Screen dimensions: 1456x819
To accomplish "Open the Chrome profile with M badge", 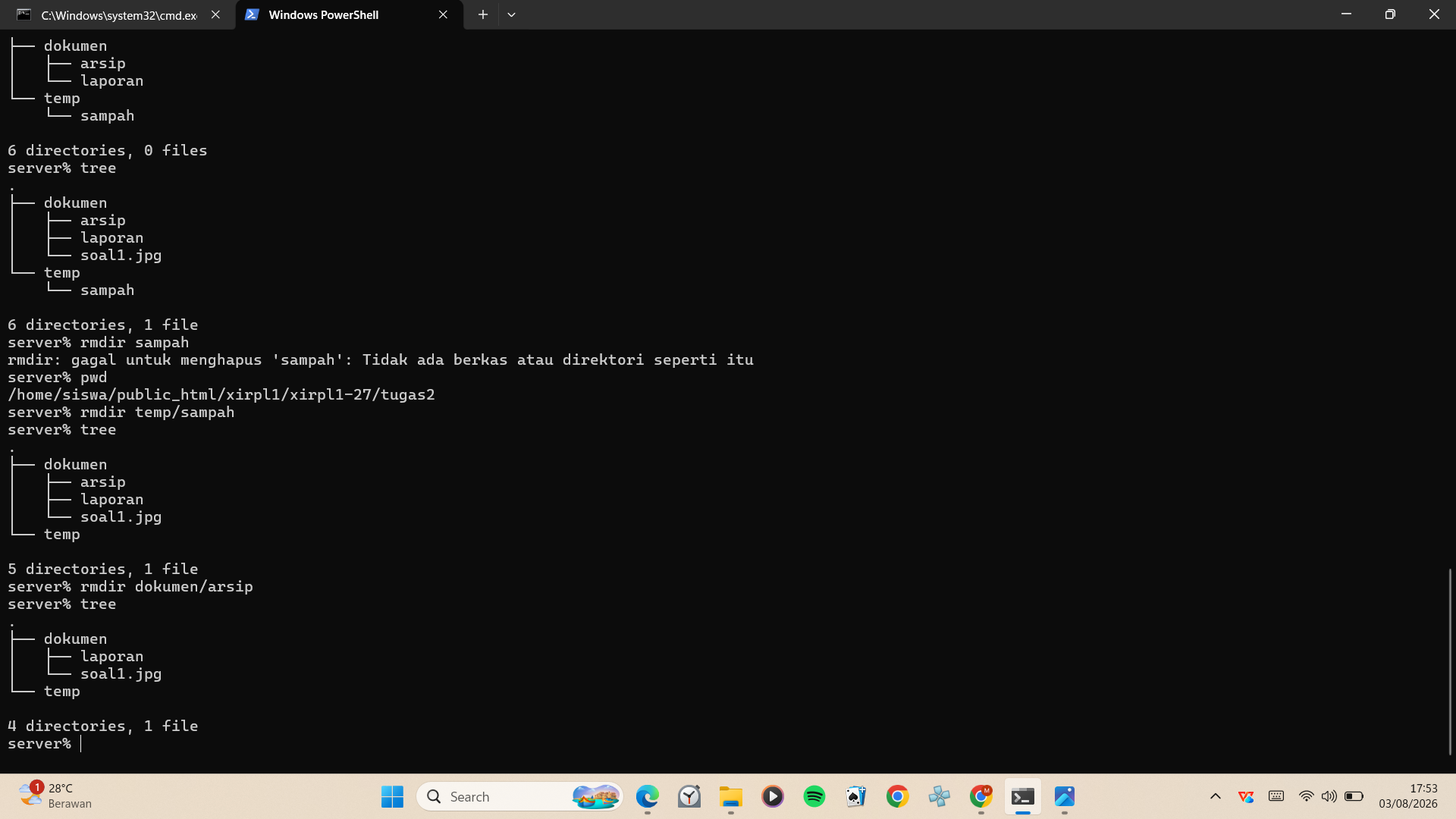I will click(981, 797).
